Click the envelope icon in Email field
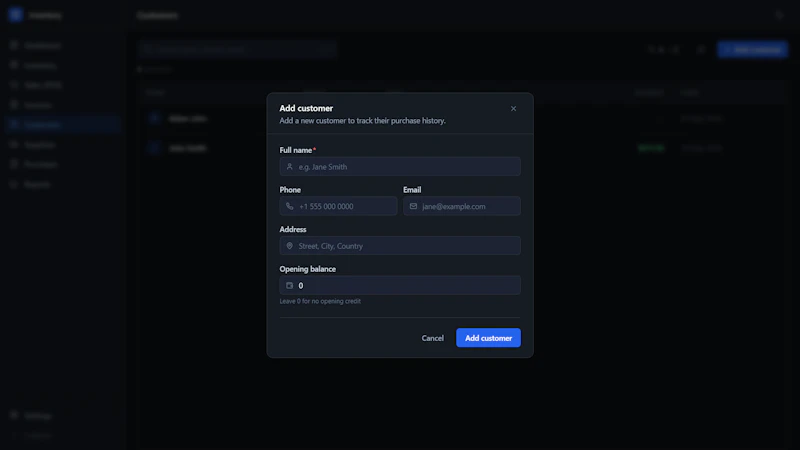800x450 pixels. 413,206
